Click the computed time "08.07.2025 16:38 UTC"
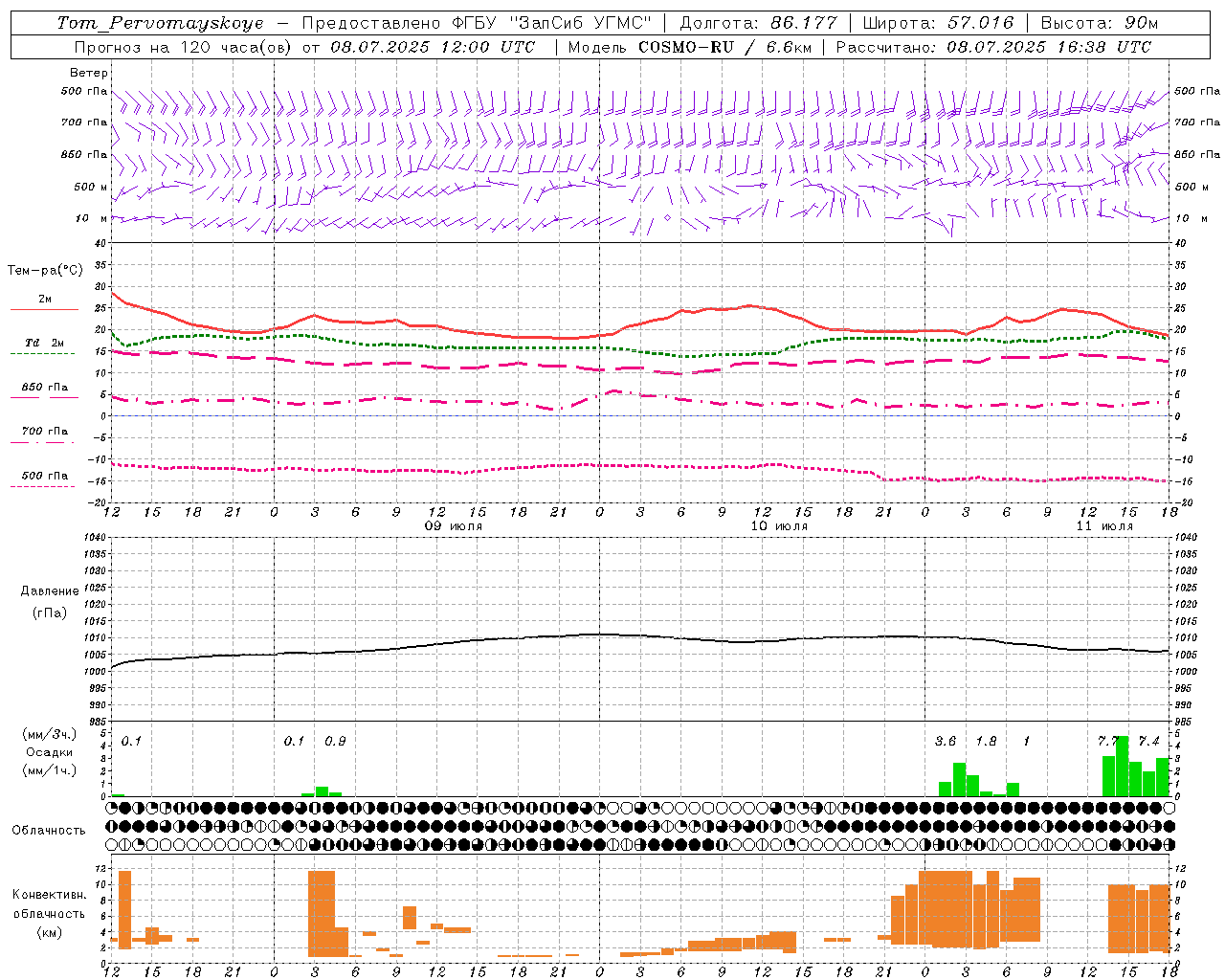Viewport: 1225px width, 980px height. tap(1049, 47)
